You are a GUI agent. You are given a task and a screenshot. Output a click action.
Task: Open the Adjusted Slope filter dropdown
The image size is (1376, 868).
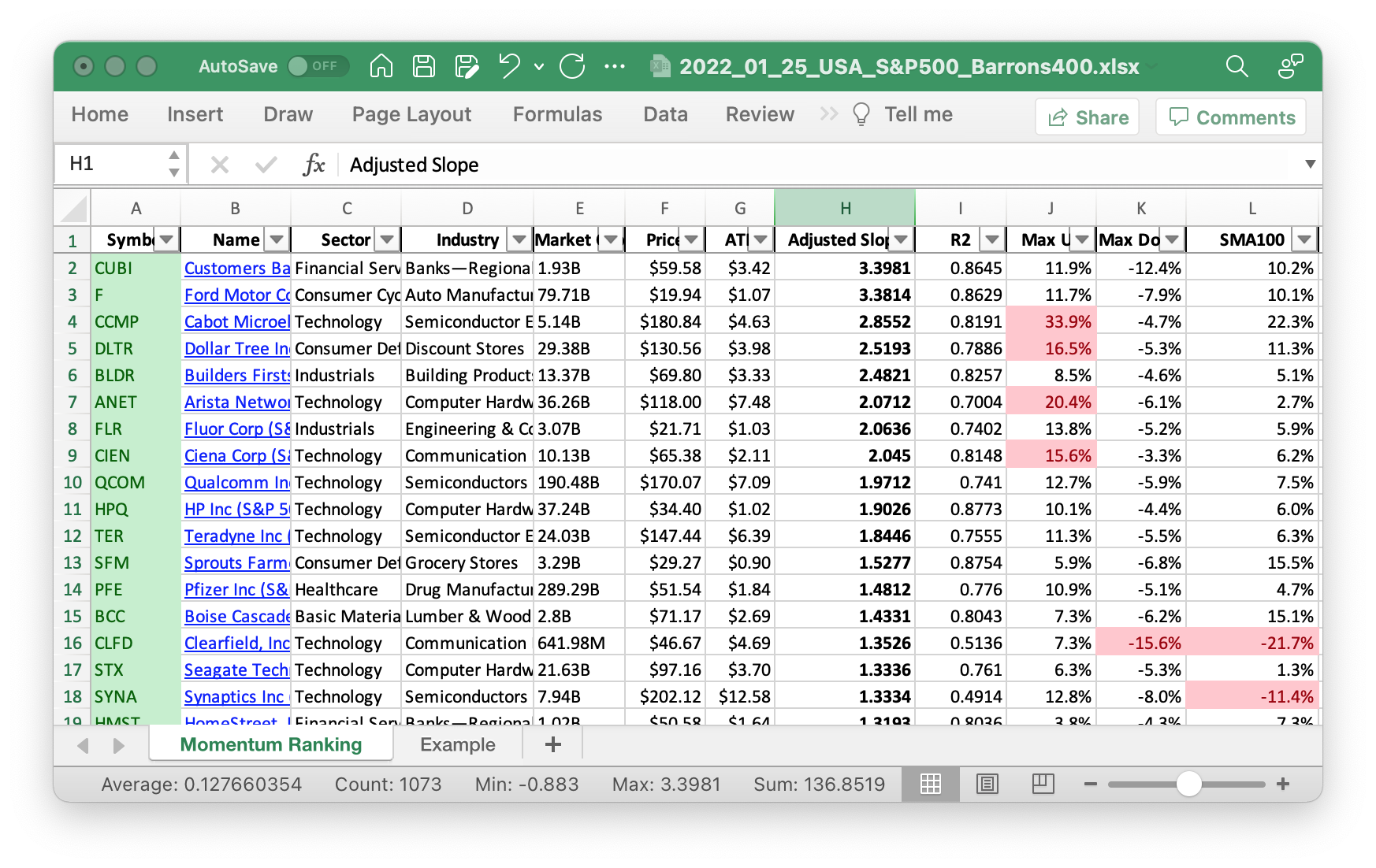click(x=901, y=239)
